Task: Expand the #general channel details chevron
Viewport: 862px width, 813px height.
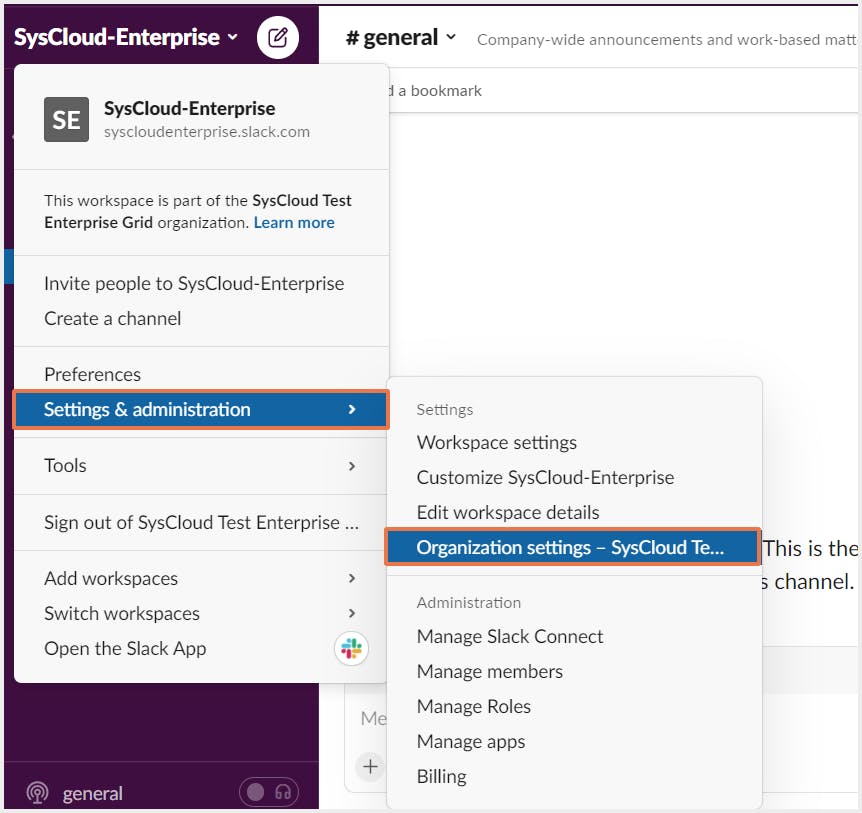Action: pos(451,38)
